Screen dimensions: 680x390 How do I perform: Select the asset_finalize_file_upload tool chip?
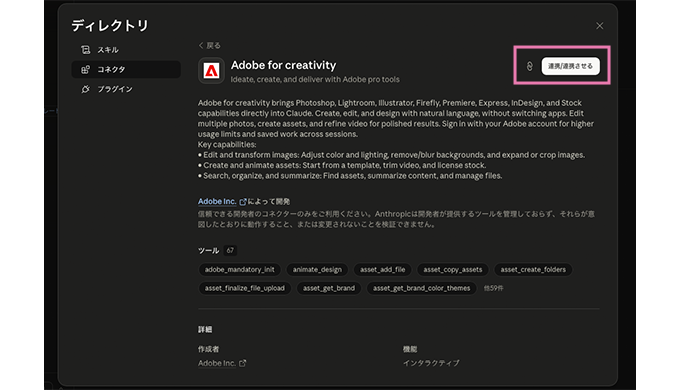245,288
